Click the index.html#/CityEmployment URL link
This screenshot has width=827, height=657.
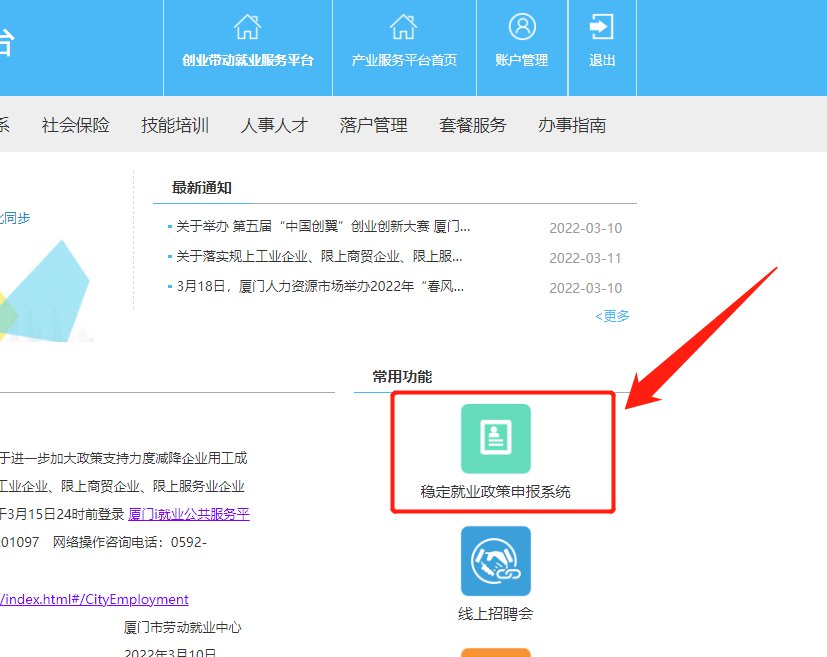click(94, 599)
